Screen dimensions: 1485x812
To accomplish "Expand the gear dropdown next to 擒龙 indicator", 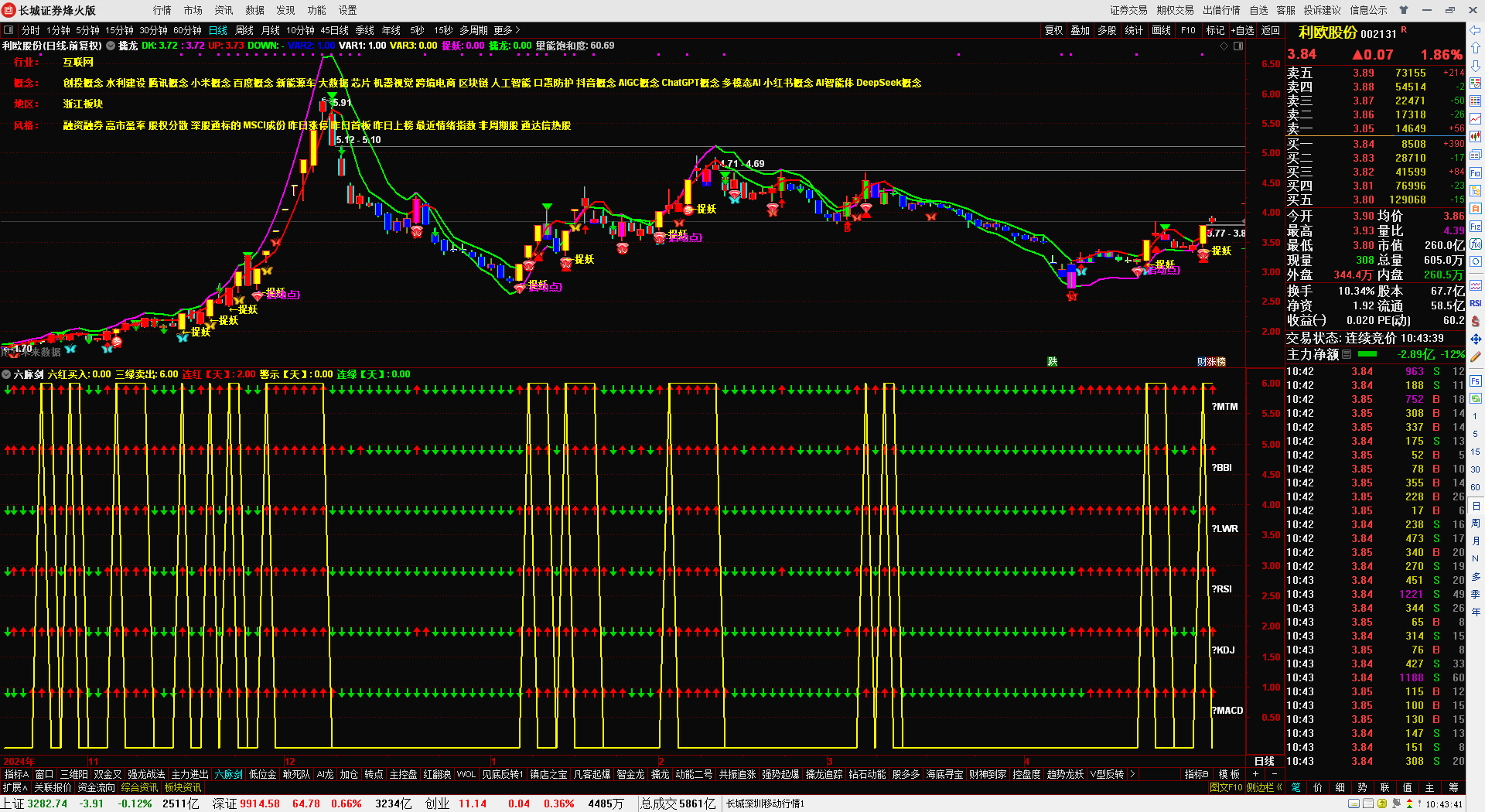I will 111,46.
